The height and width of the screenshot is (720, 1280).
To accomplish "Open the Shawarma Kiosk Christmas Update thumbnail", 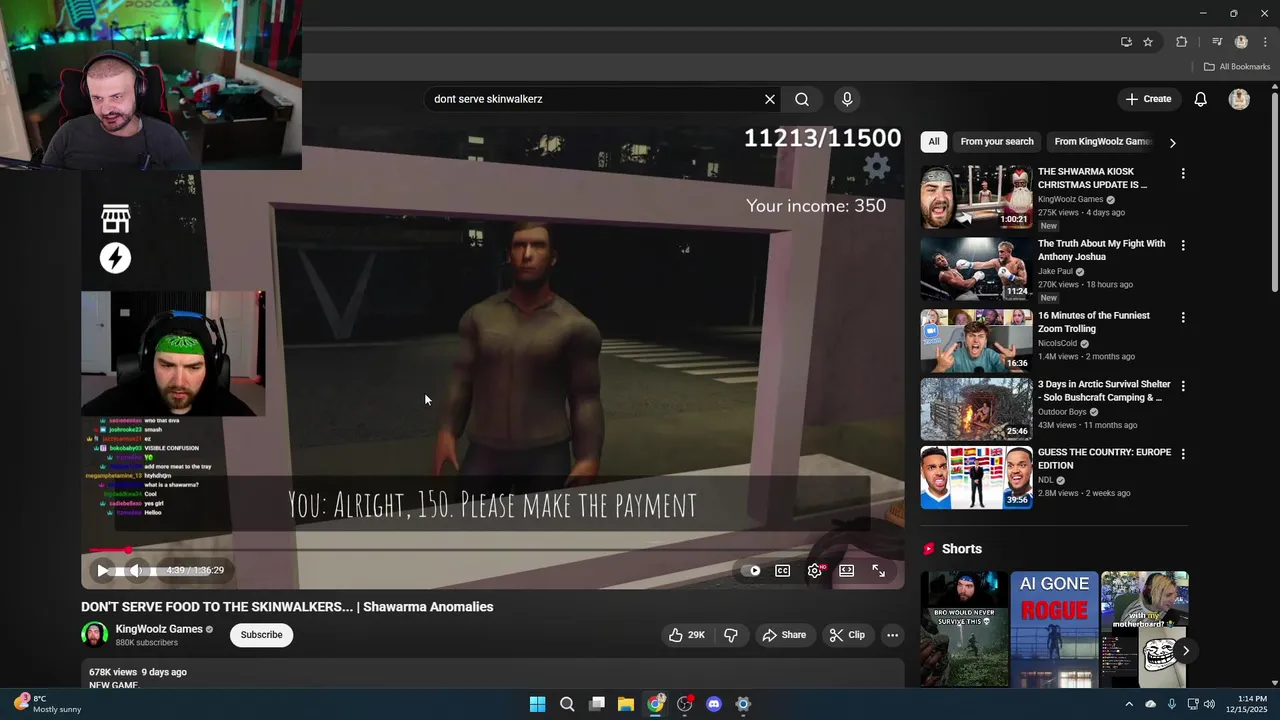I will pos(976,197).
